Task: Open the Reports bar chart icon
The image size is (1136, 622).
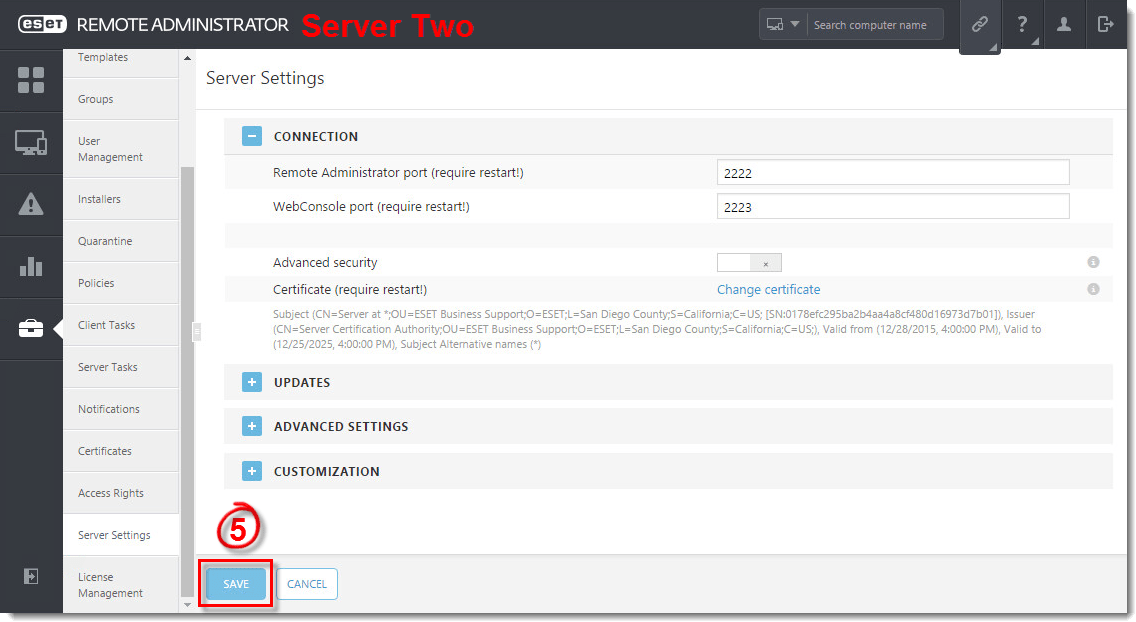Action: [31, 266]
